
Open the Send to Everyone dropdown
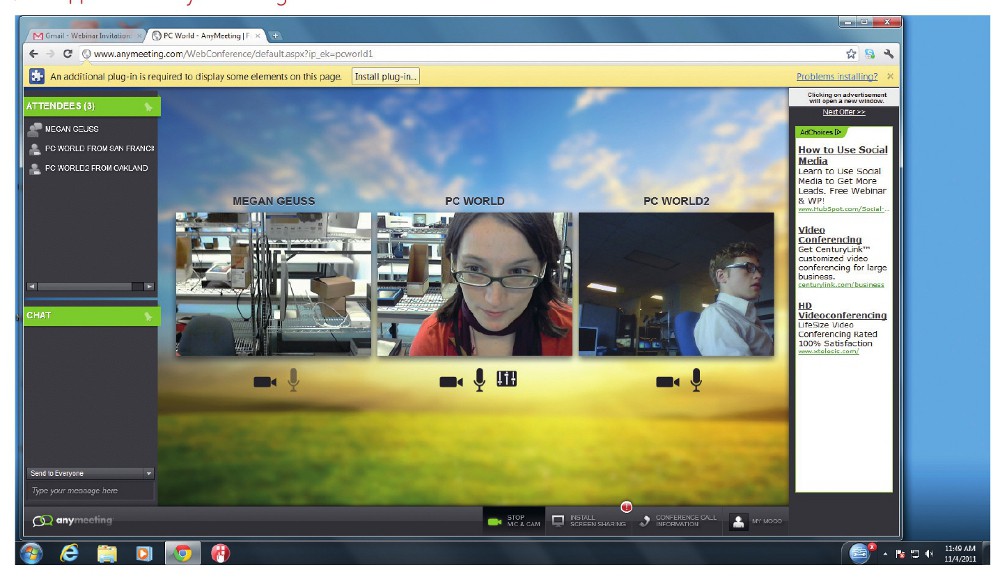tap(91, 473)
